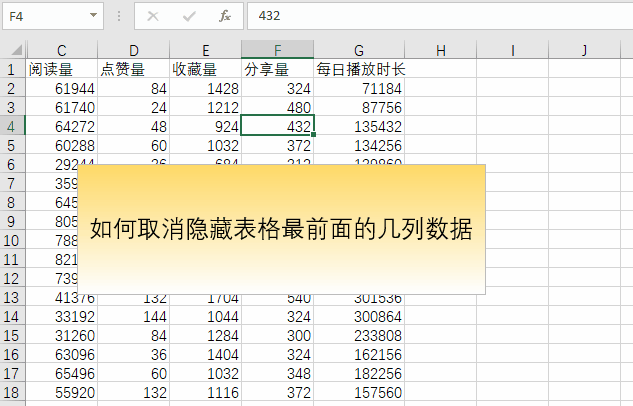Click cell containing 1284
The height and width of the screenshot is (406, 633).
pyautogui.click(x=205, y=335)
